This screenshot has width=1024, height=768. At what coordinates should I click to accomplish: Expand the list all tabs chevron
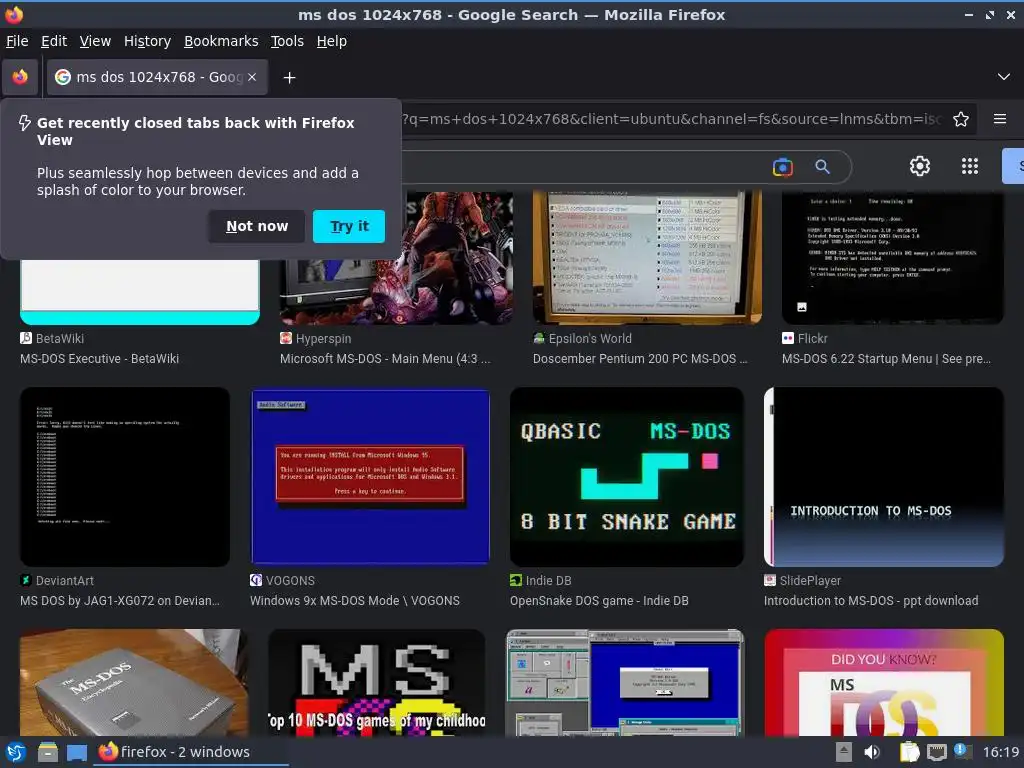[1003, 77]
